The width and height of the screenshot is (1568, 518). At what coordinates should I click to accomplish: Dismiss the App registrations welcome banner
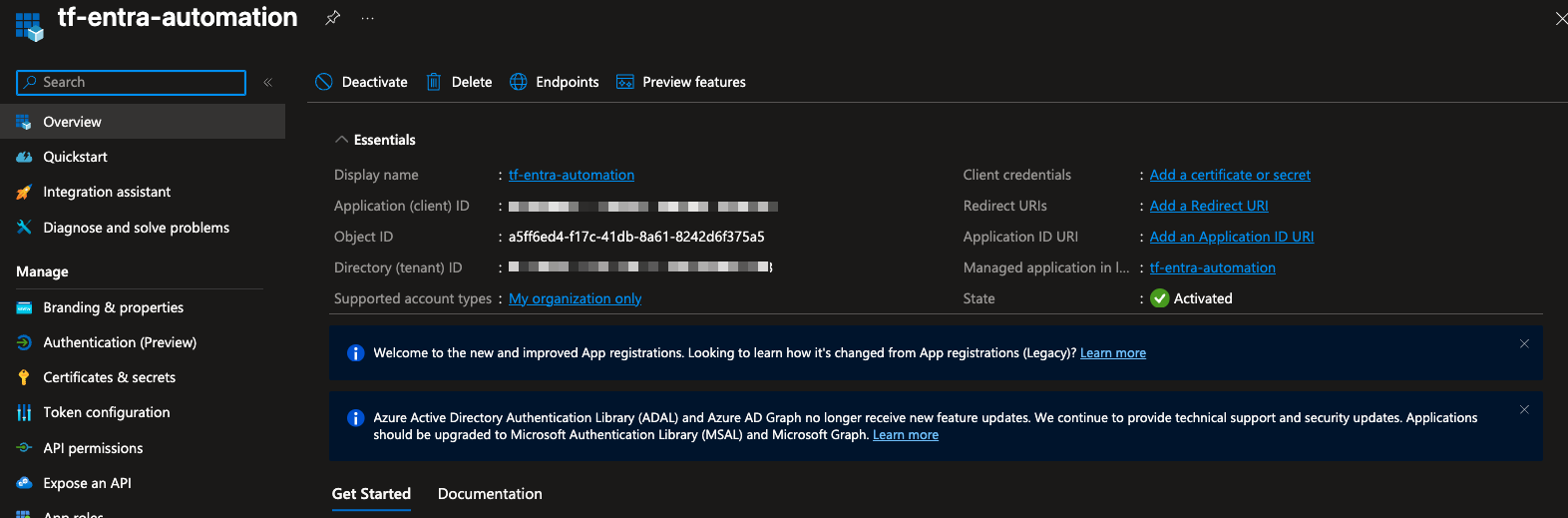click(1524, 343)
